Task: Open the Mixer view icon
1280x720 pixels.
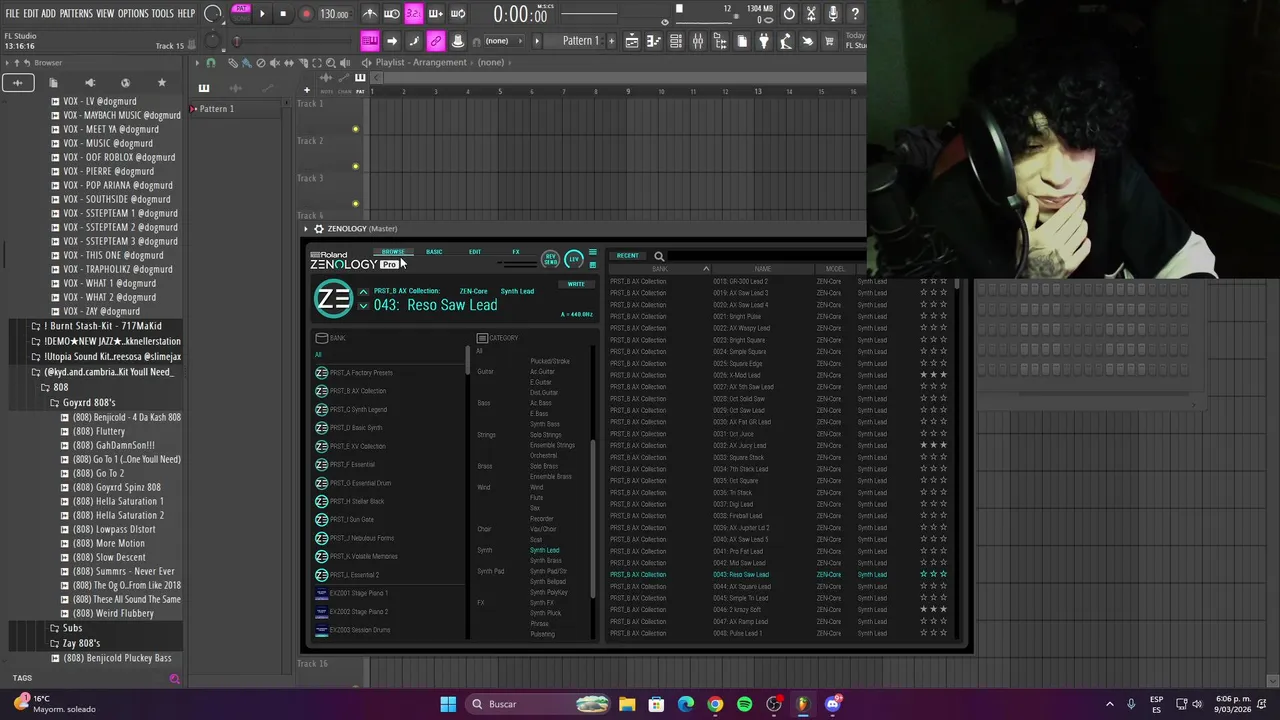Action: [x=698, y=41]
